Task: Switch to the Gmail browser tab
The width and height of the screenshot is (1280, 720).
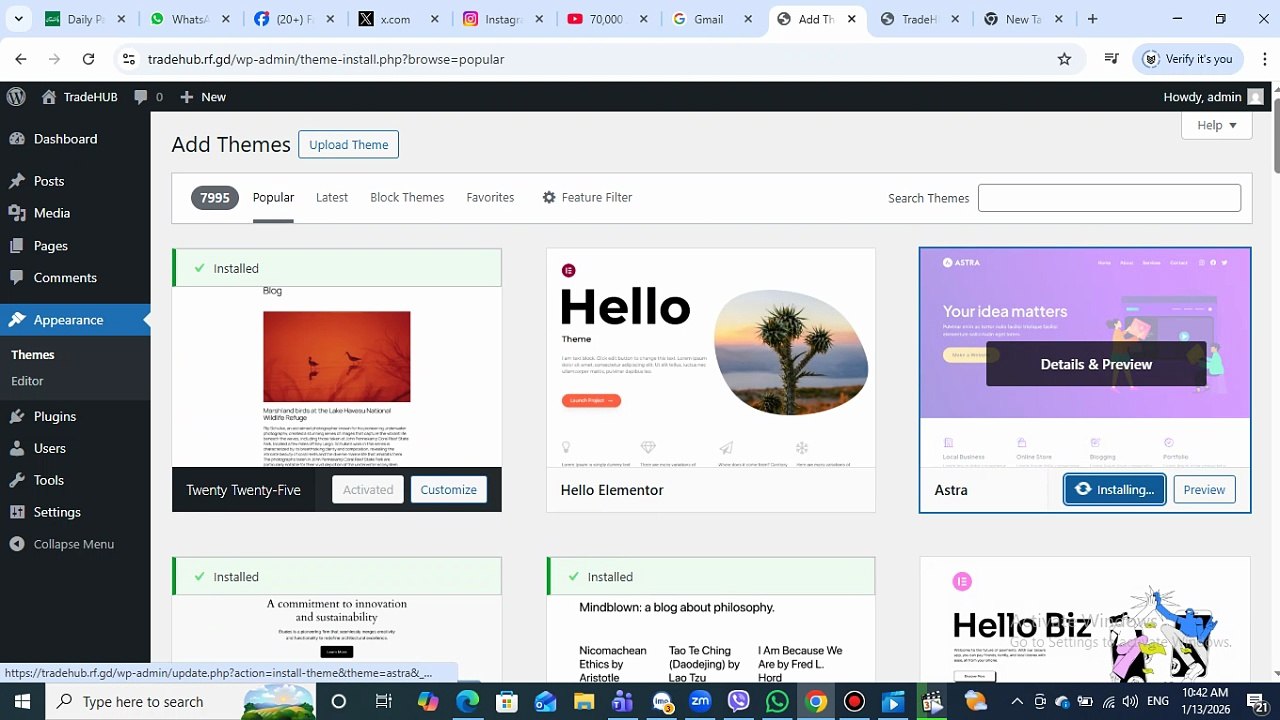Action: [x=708, y=19]
